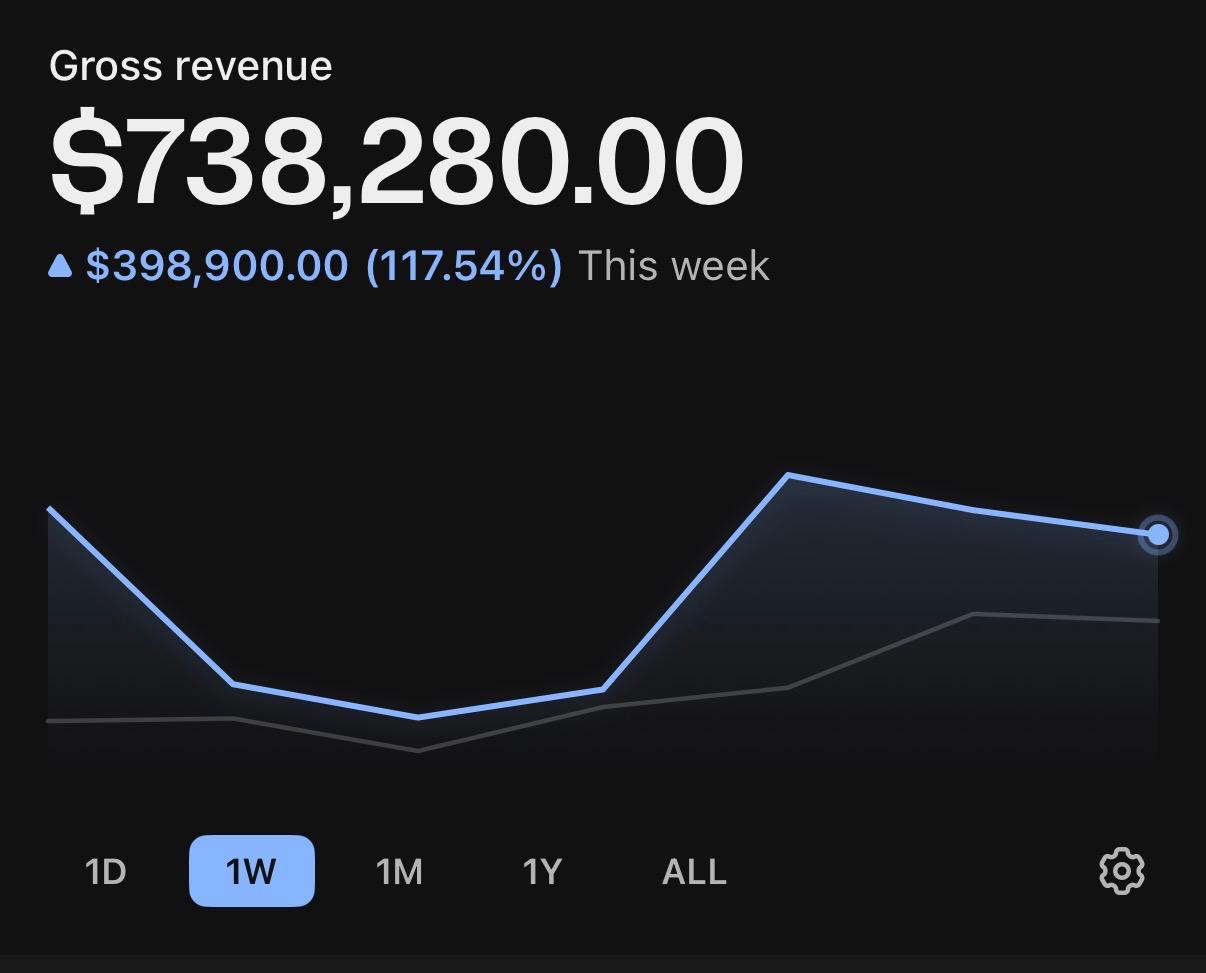Select the 1D time range
This screenshot has width=1206, height=973.
pos(106,871)
